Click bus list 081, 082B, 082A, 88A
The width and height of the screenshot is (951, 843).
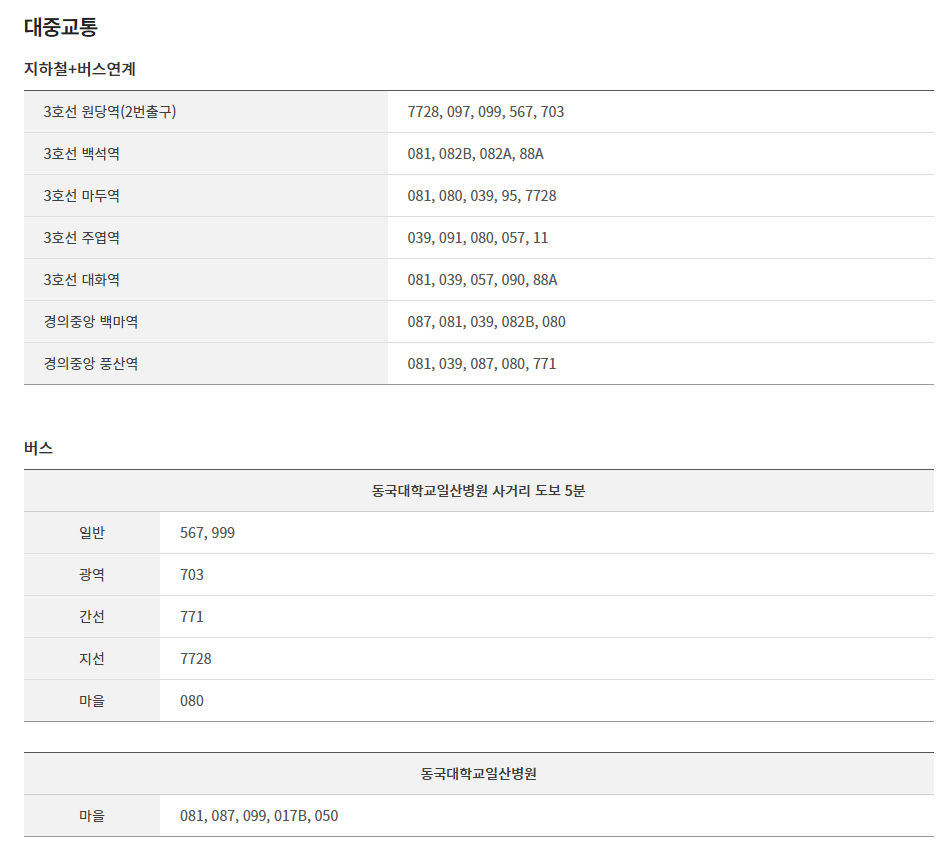[476, 154]
